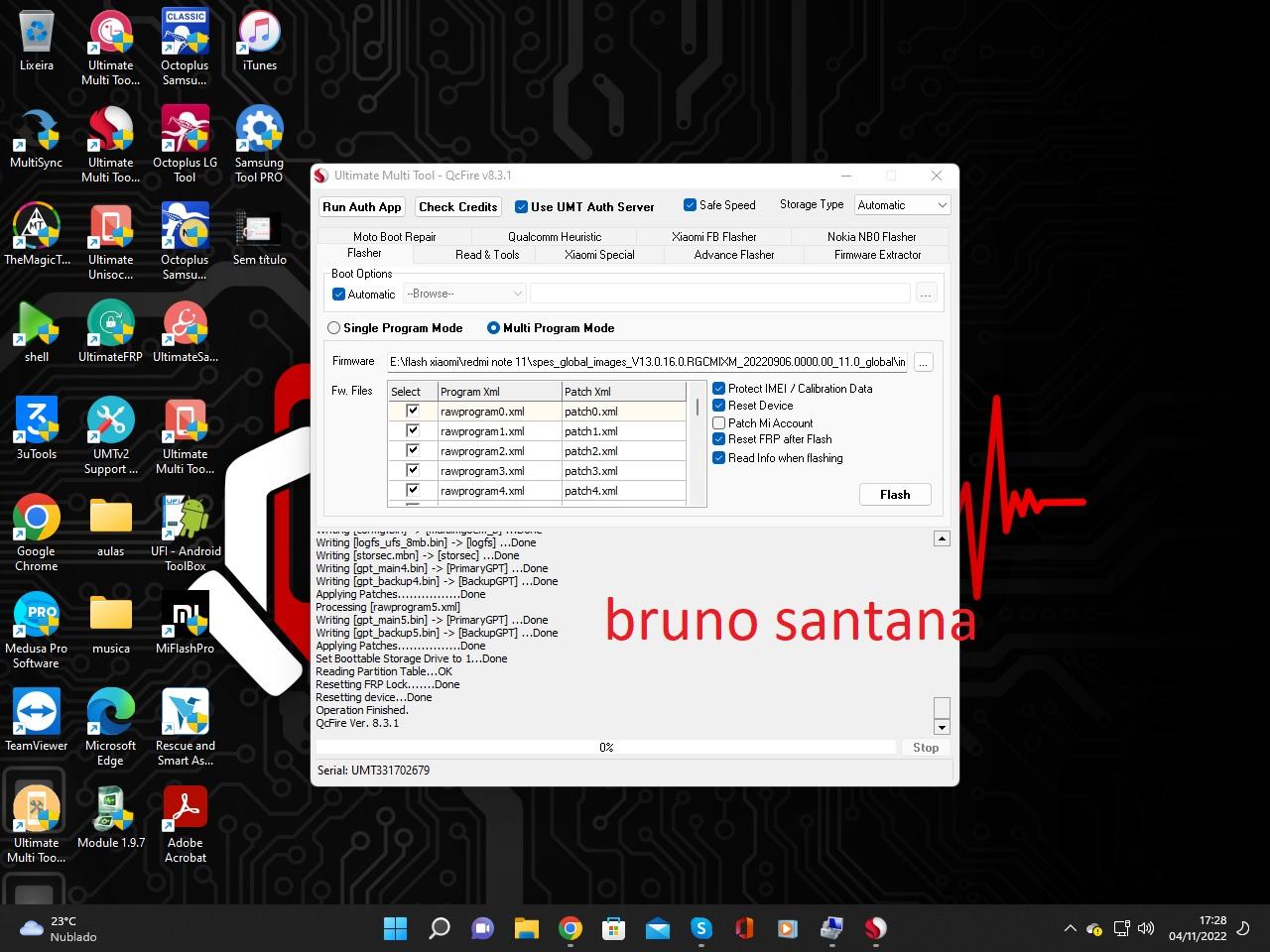Open the Xiaomi Special tab
Viewport: 1270px width, 952px height.
pos(599,255)
